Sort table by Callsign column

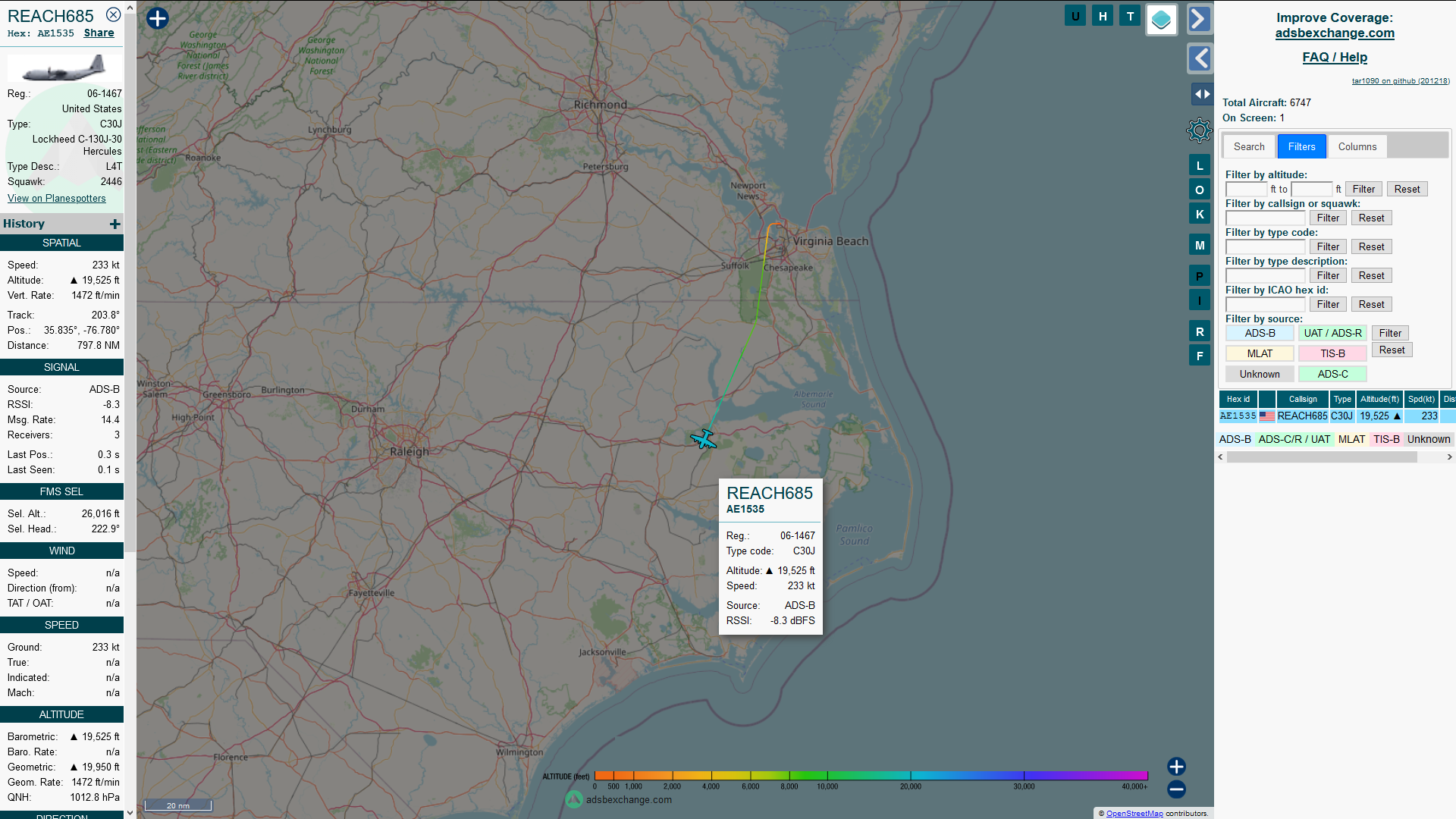(x=1303, y=400)
